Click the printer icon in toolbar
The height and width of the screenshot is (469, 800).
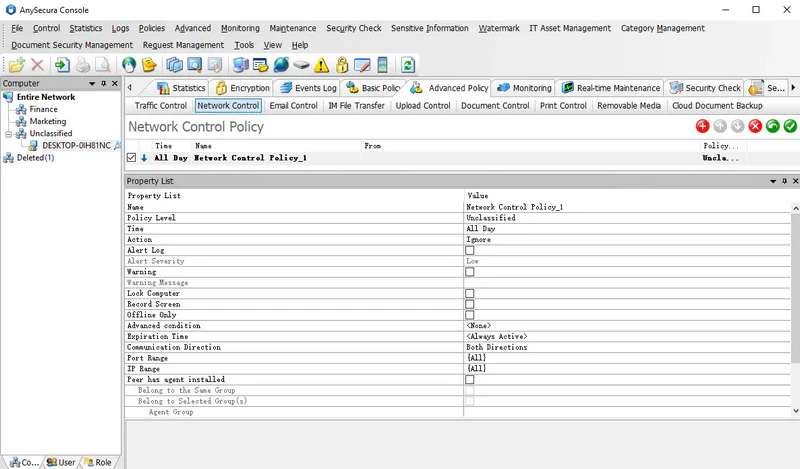pos(83,65)
